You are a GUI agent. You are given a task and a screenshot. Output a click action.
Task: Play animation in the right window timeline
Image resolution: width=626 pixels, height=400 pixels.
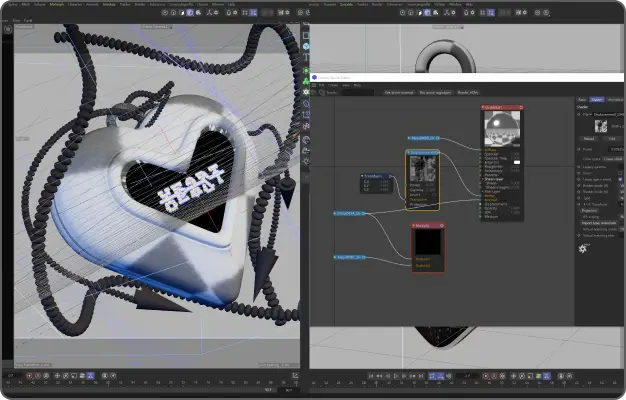tap(396, 376)
